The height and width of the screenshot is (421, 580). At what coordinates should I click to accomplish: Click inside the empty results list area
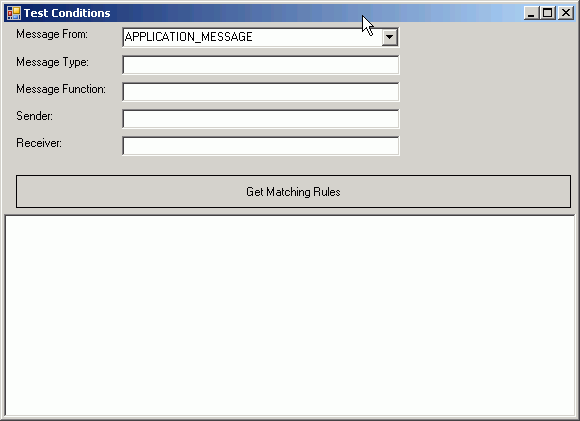[290, 316]
